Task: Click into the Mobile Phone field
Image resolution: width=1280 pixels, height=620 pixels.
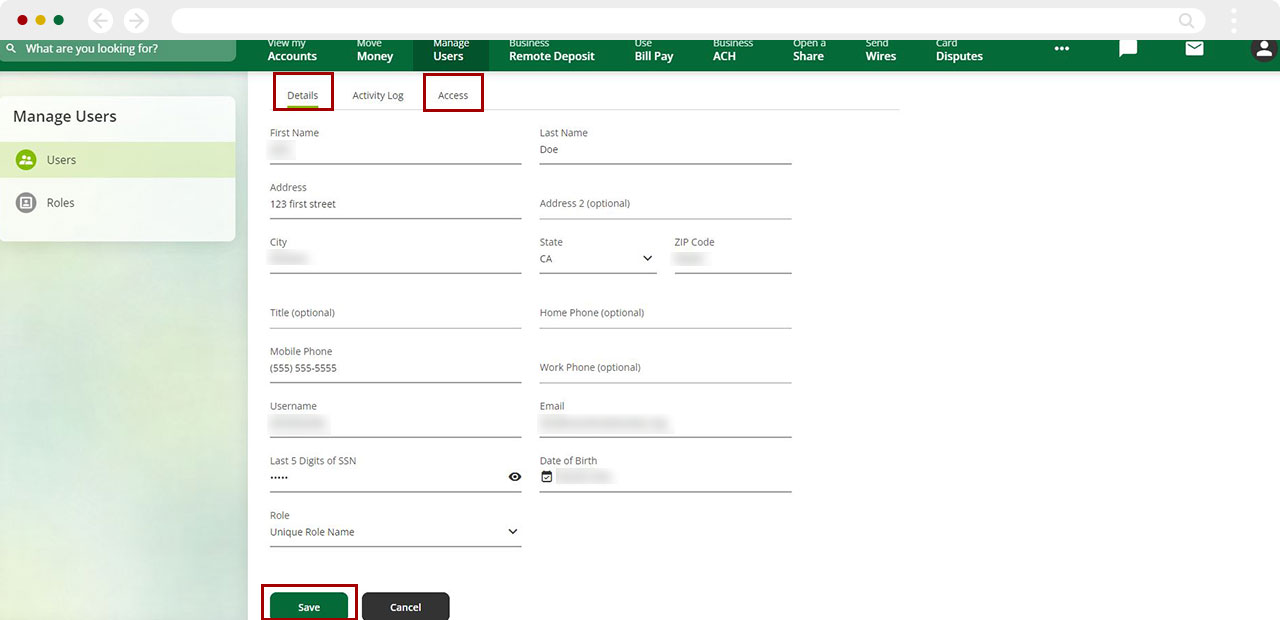Action: (394, 368)
